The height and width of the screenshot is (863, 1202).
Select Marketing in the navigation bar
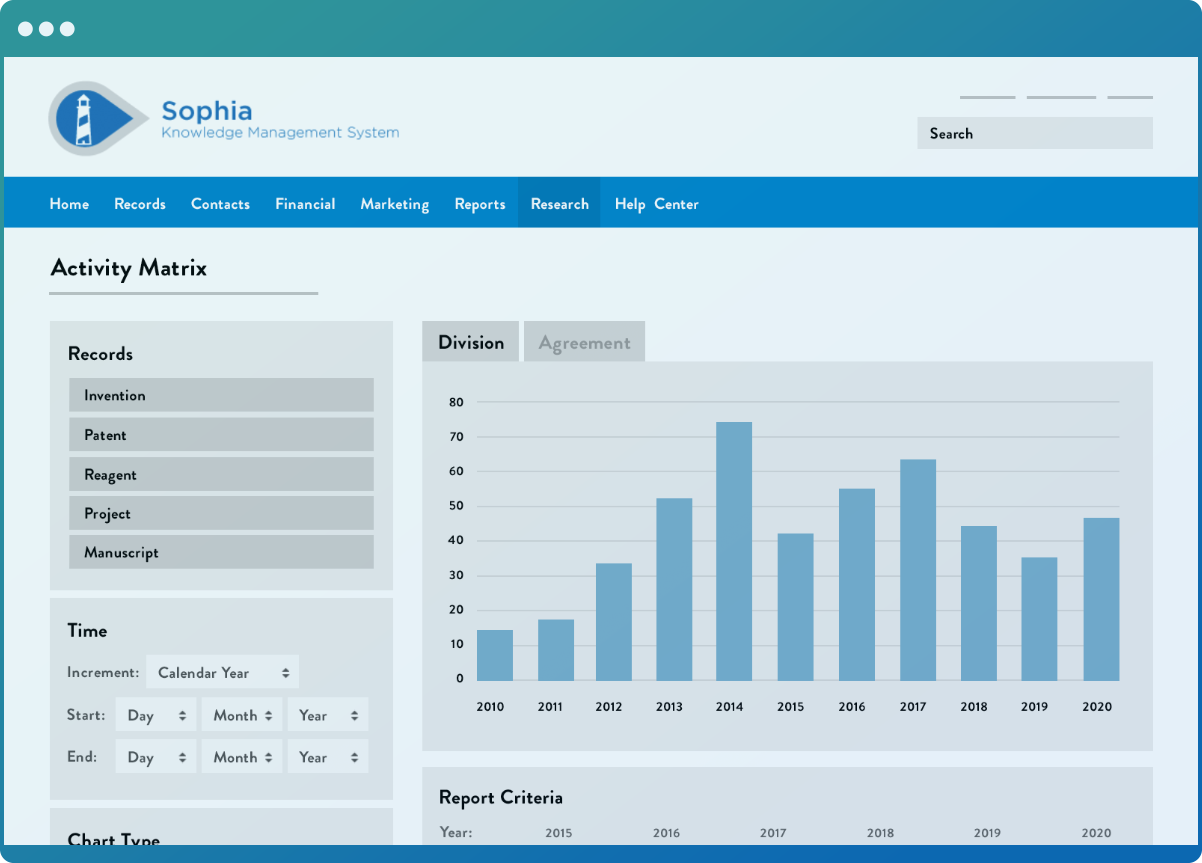click(x=394, y=203)
